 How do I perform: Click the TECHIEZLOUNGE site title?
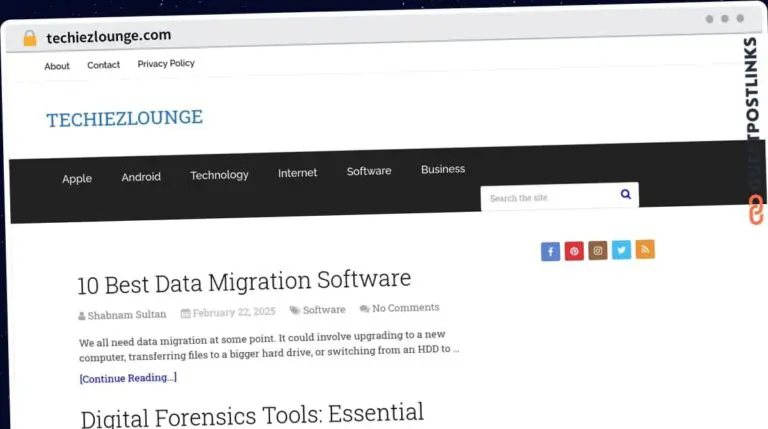[124, 119]
